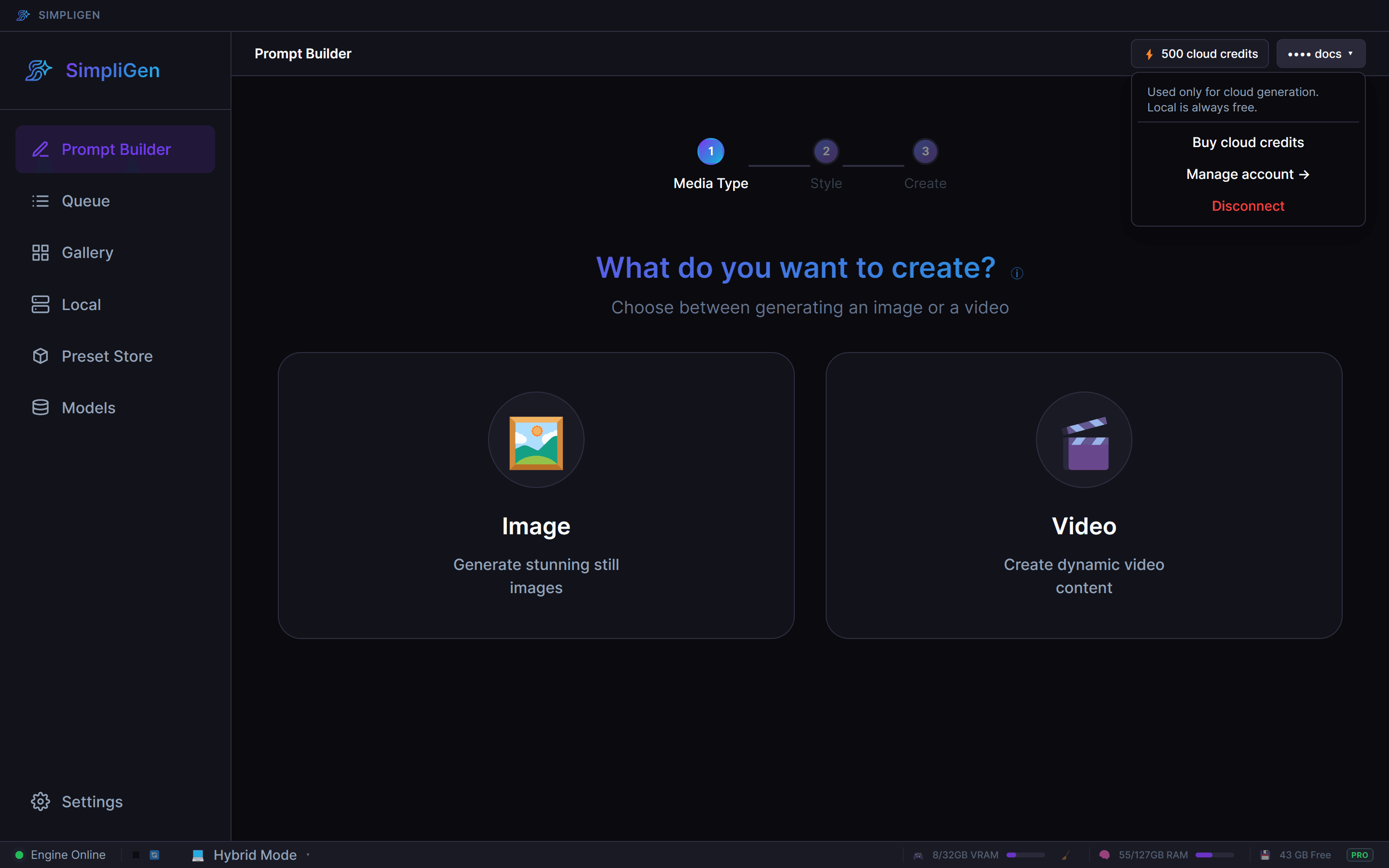Screen dimensions: 1389x868
Task: Click the lightning bolt credits icon
Action: (x=1149, y=54)
